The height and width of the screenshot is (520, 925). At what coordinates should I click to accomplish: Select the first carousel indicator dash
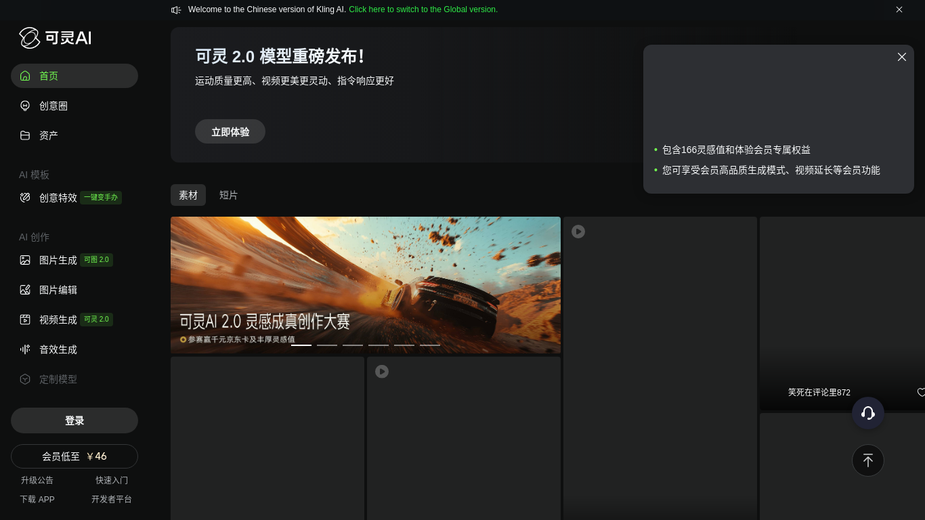click(301, 345)
